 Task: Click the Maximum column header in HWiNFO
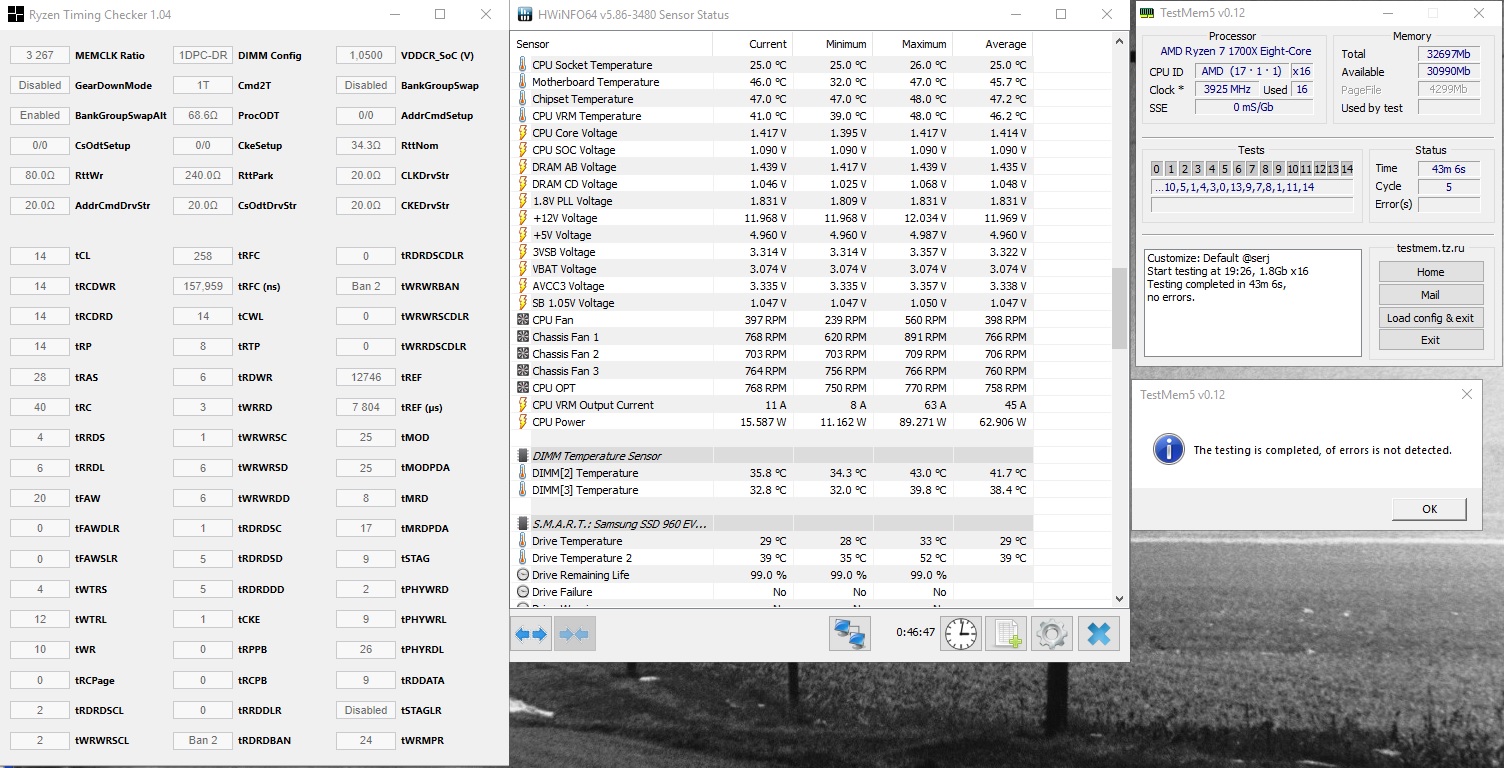[x=912, y=44]
